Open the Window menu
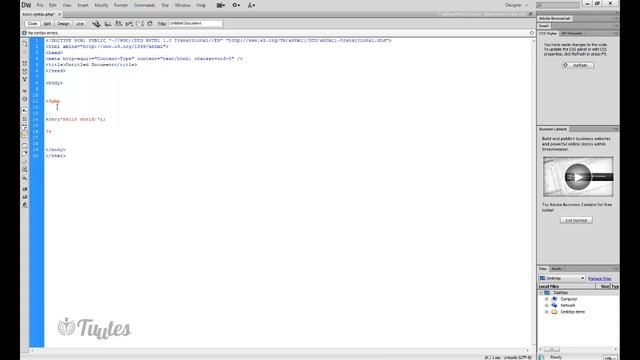 (x=182, y=5)
